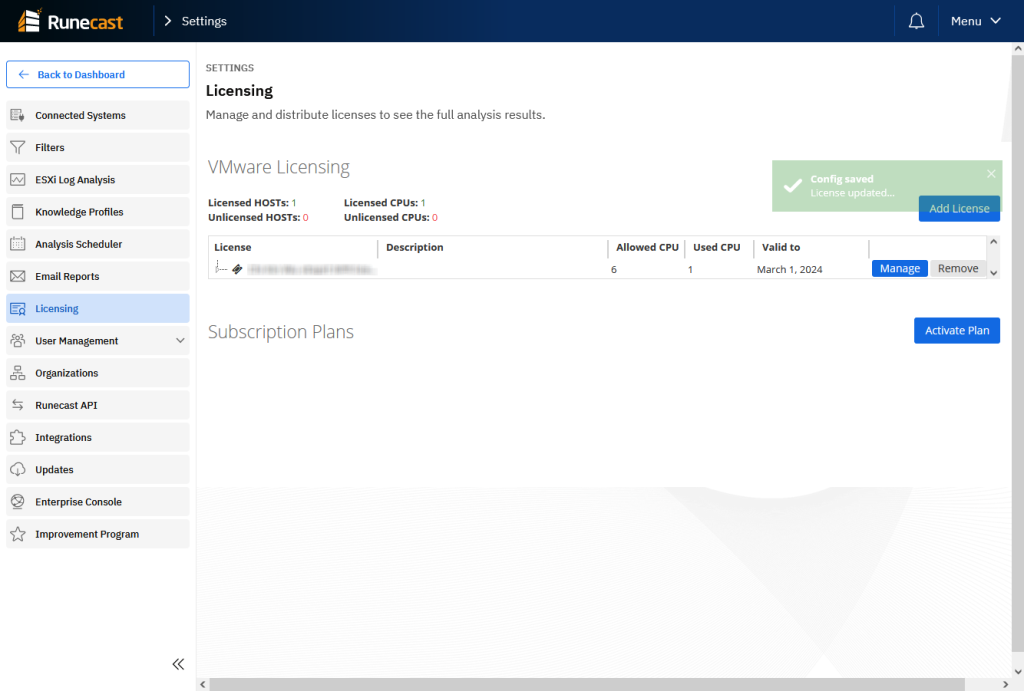This screenshot has height=691, width=1024.
Task: Click the license key tag icon
Action: (237, 268)
